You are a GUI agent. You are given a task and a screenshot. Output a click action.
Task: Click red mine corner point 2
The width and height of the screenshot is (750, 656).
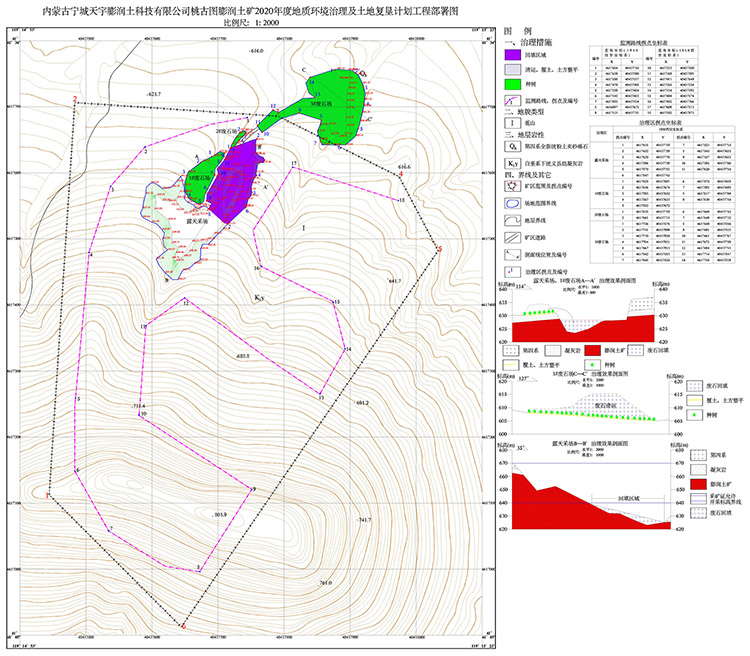point(75,100)
